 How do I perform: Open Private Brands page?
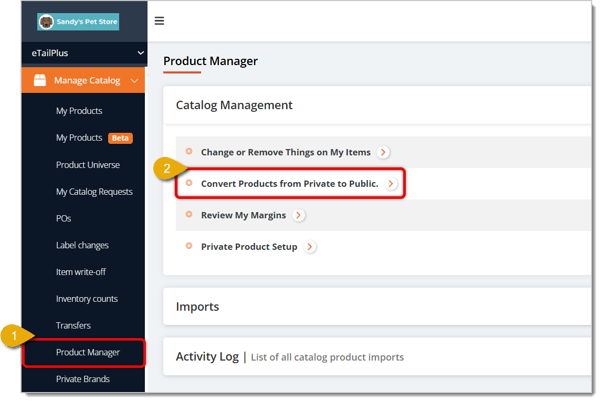83,379
